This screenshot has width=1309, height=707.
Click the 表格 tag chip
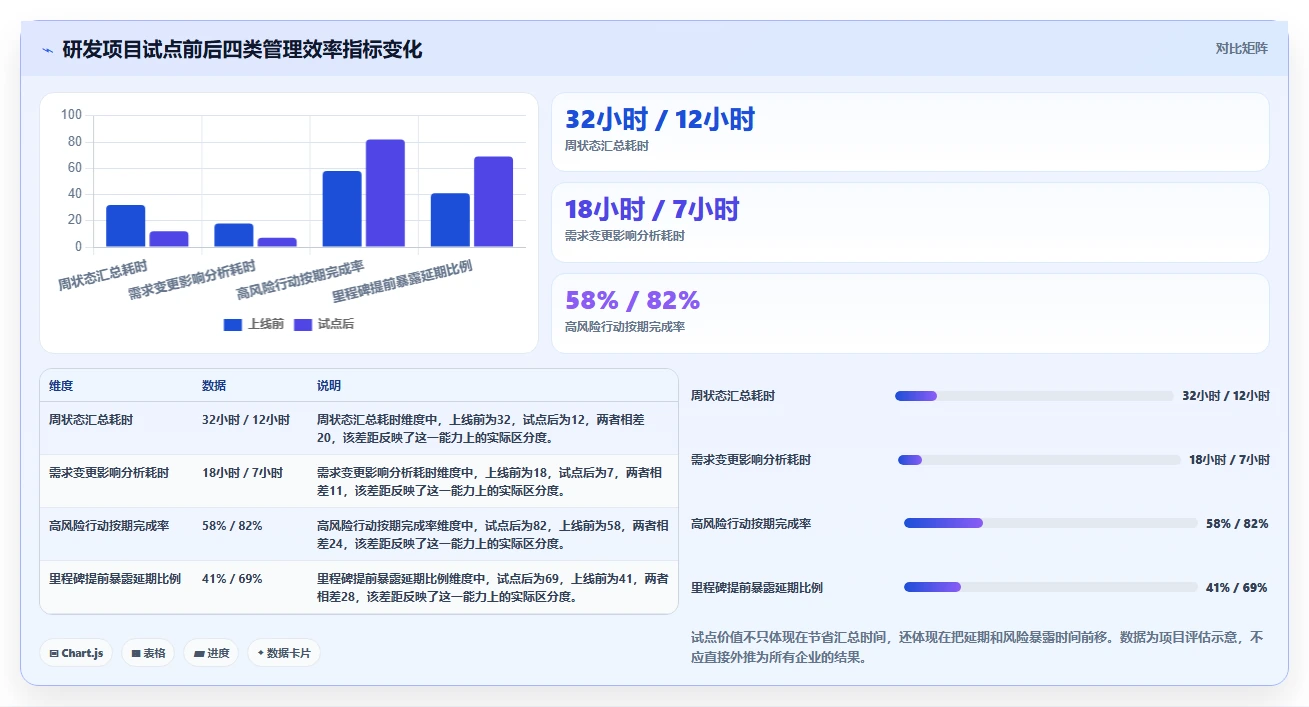click(x=148, y=653)
